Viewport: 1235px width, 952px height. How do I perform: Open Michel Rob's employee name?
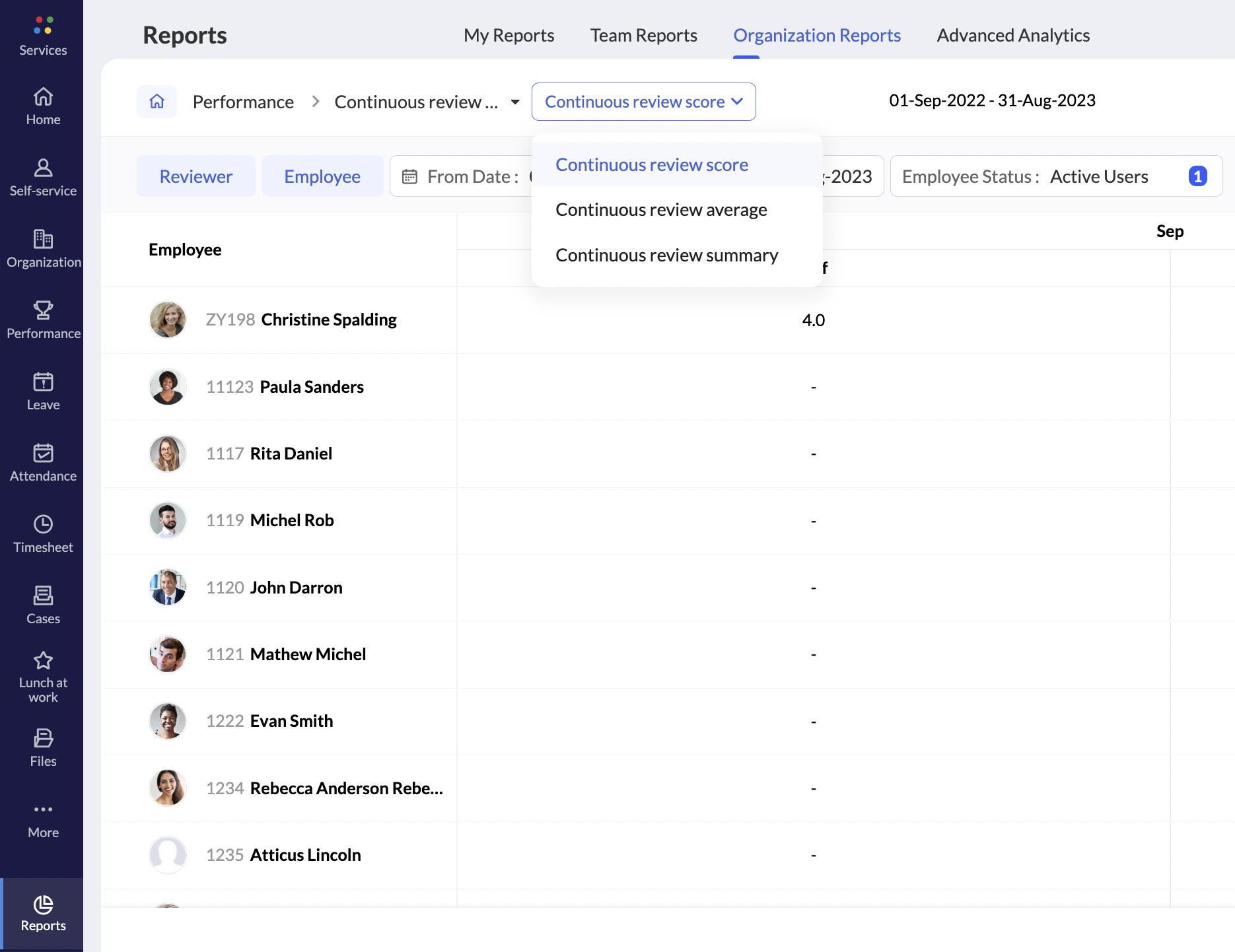coord(292,520)
